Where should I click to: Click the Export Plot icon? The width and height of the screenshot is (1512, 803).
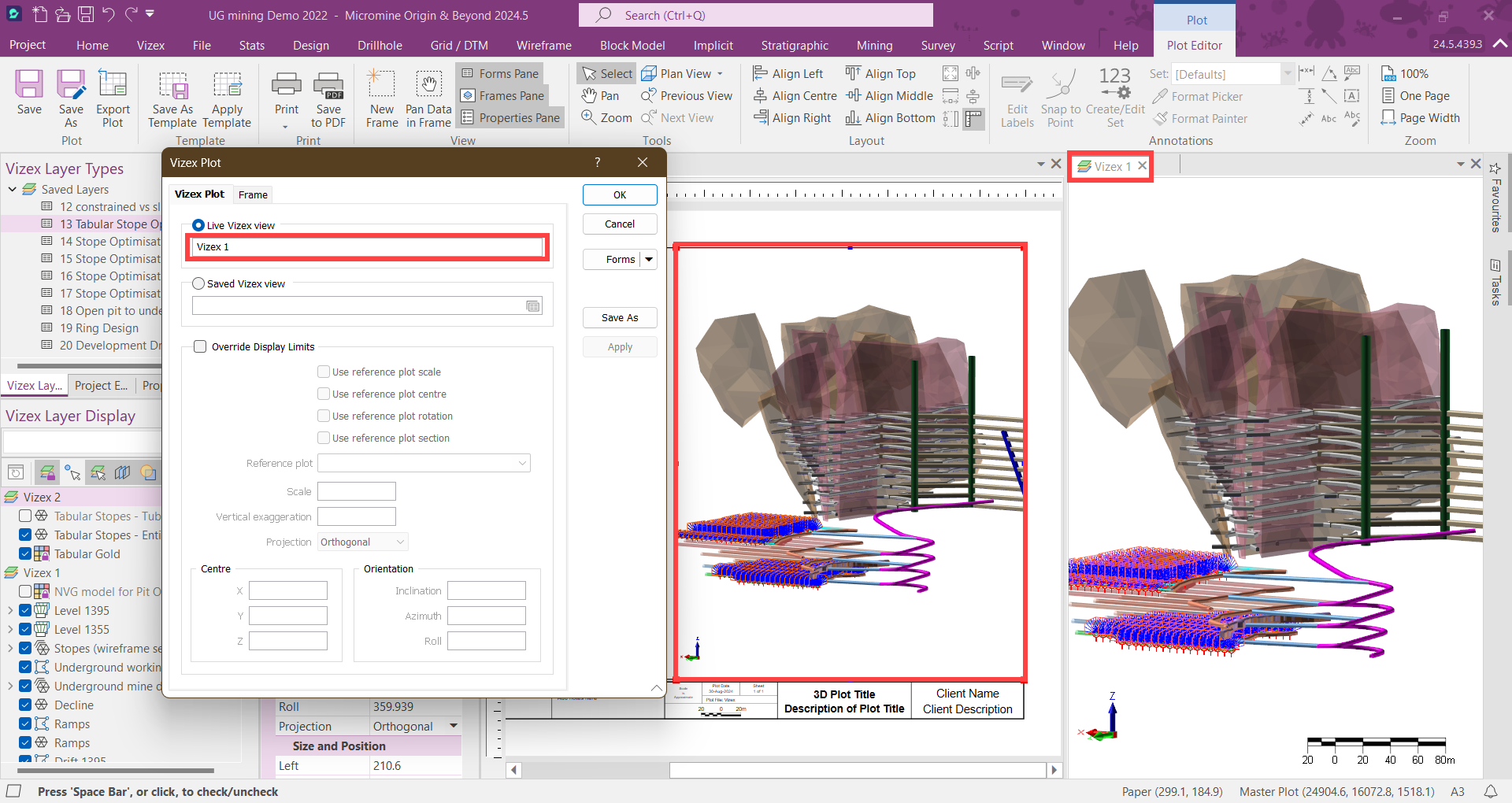tap(113, 94)
